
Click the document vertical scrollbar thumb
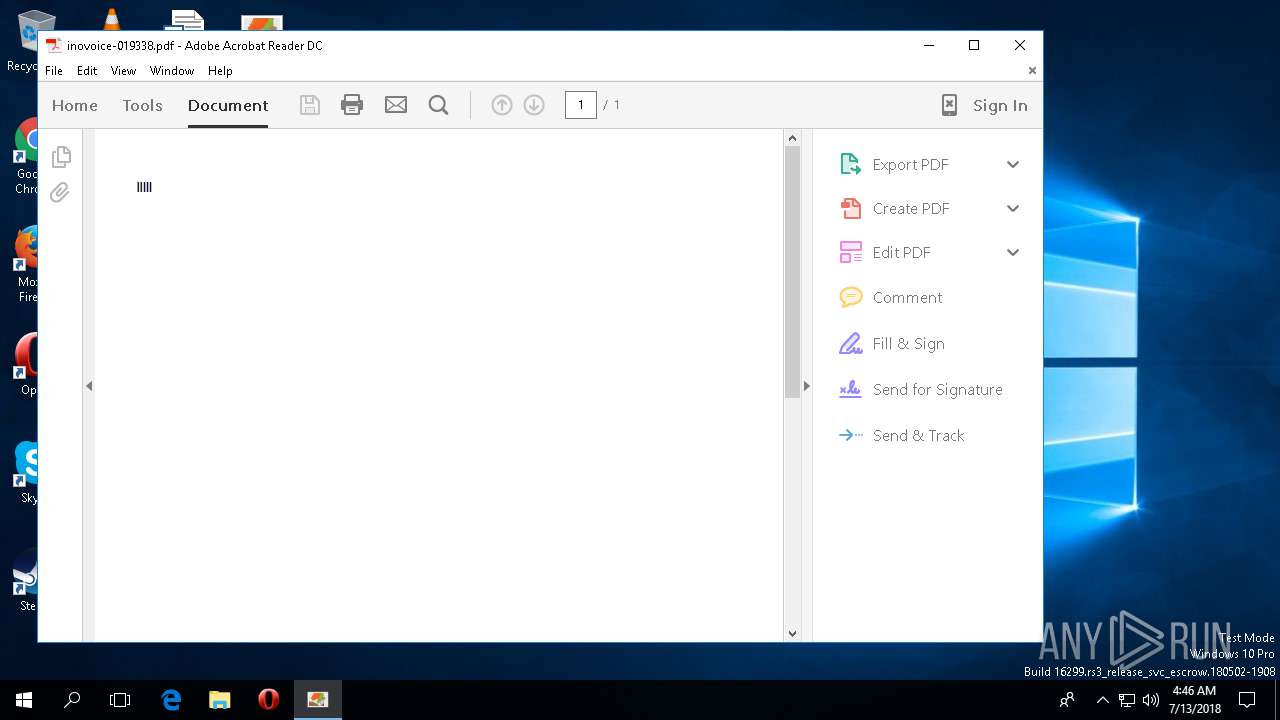[x=792, y=272]
